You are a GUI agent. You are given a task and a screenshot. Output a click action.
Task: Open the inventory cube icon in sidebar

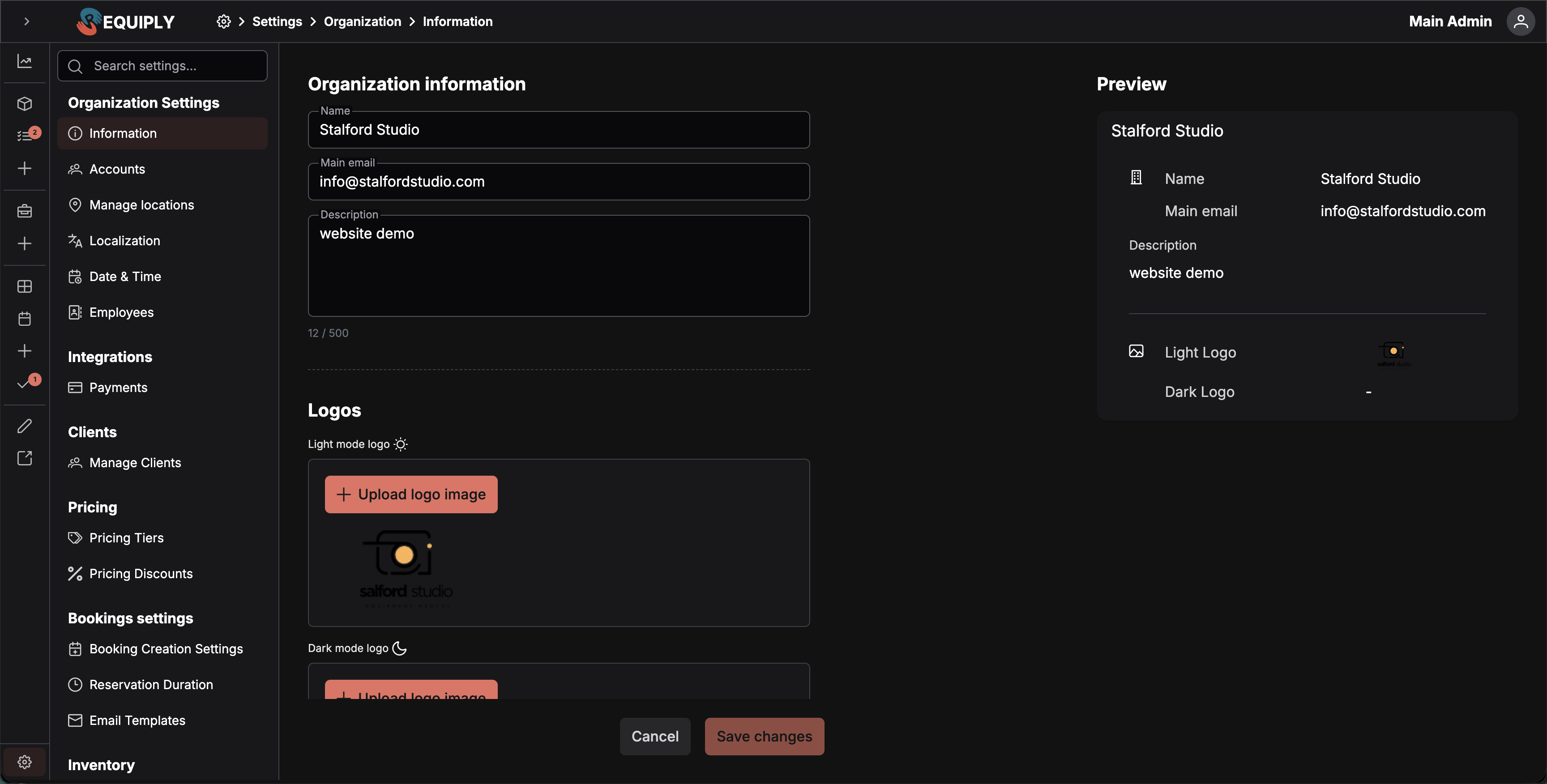(25, 104)
